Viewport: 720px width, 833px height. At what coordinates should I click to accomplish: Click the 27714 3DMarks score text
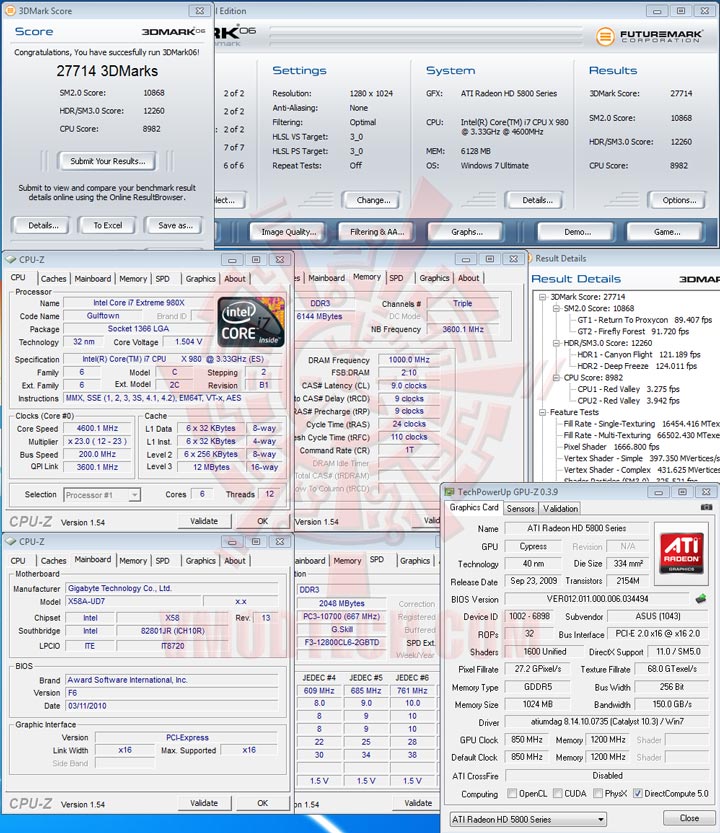pyautogui.click(x=107, y=71)
